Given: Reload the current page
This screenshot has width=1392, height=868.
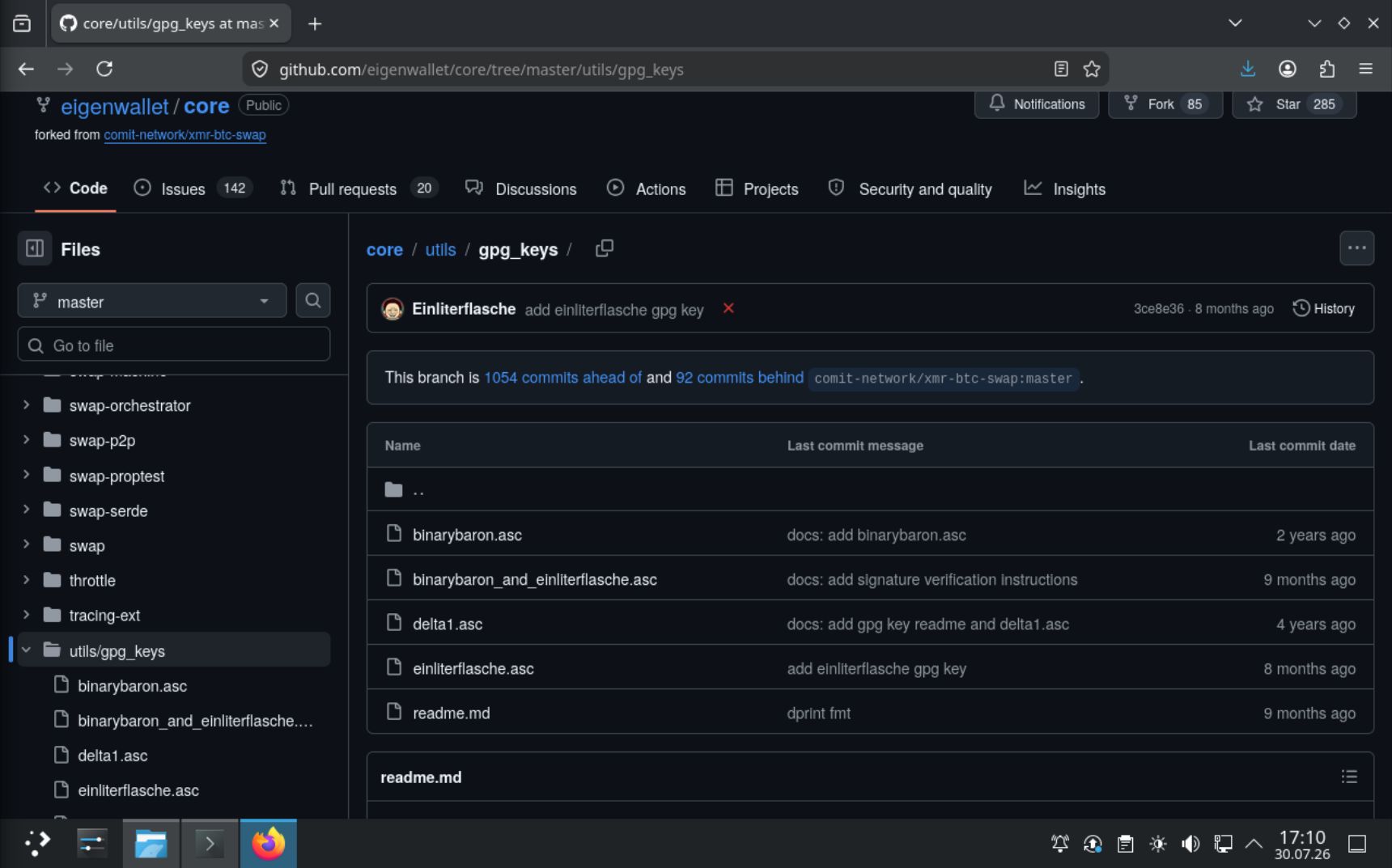Looking at the screenshot, I should 104,69.
